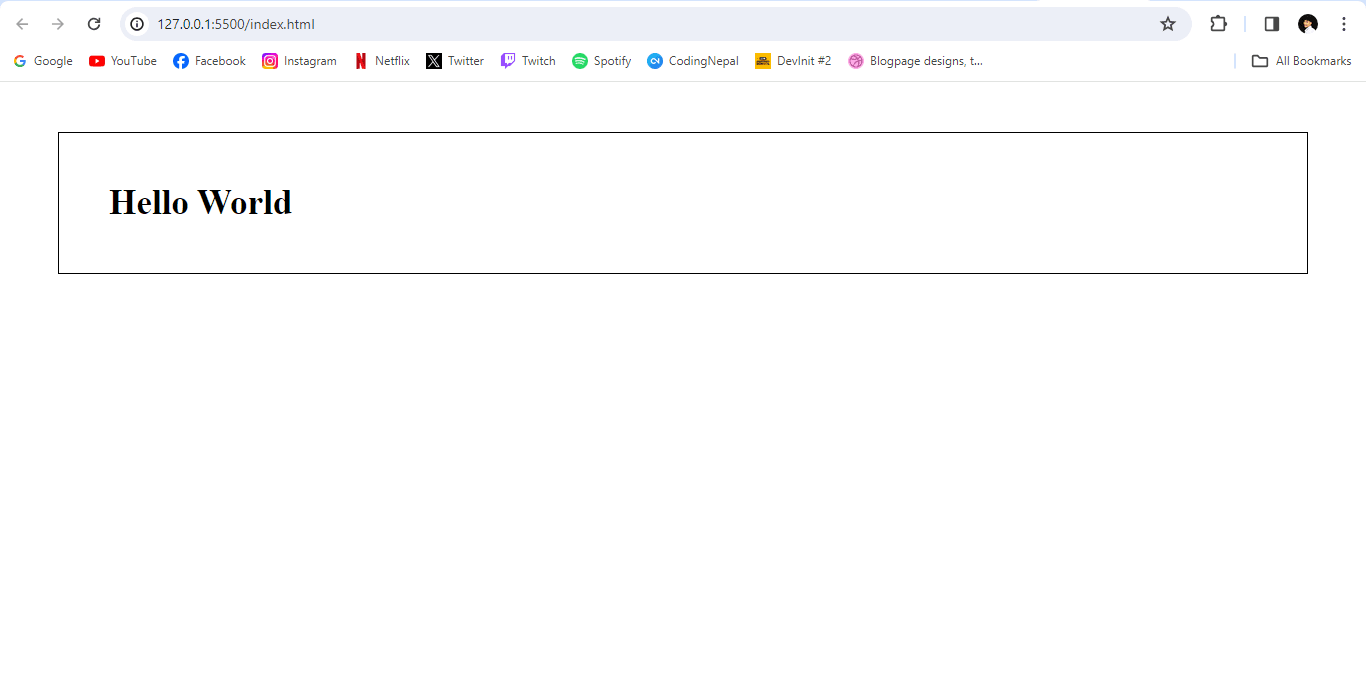Screen dimensions: 1366x689
Task: Select the Netflix bookmark icon
Action: [x=361, y=61]
